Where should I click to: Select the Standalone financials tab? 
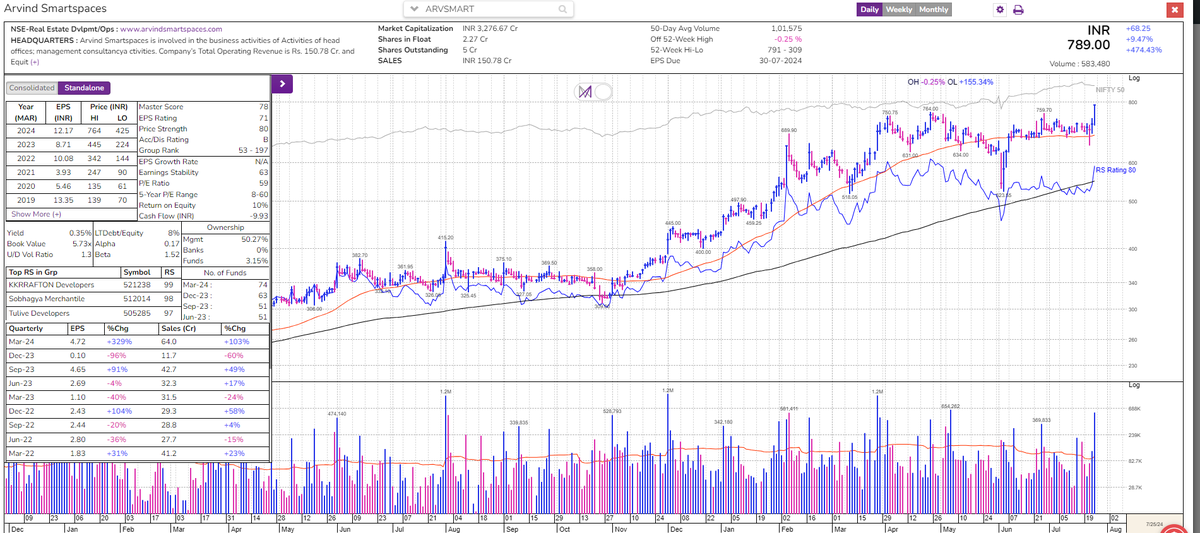[x=82, y=88]
